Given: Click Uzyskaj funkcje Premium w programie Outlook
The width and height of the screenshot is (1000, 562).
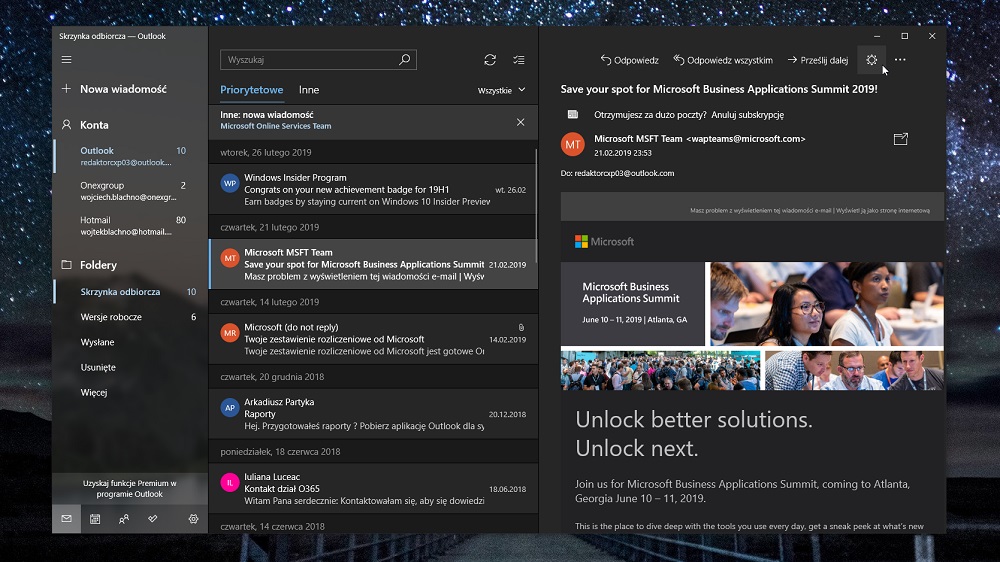Looking at the screenshot, I should [130, 489].
